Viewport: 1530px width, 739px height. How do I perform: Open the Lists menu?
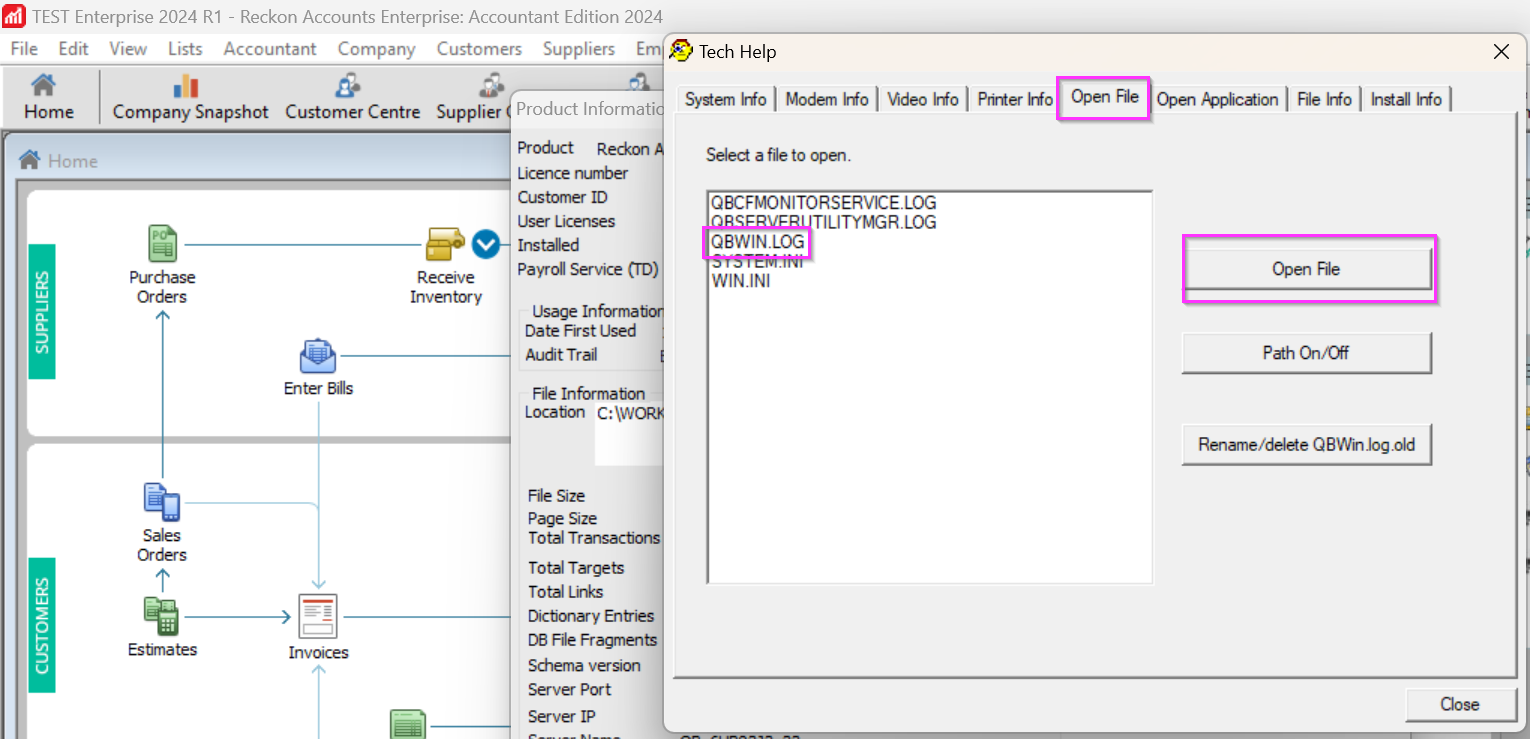point(185,49)
